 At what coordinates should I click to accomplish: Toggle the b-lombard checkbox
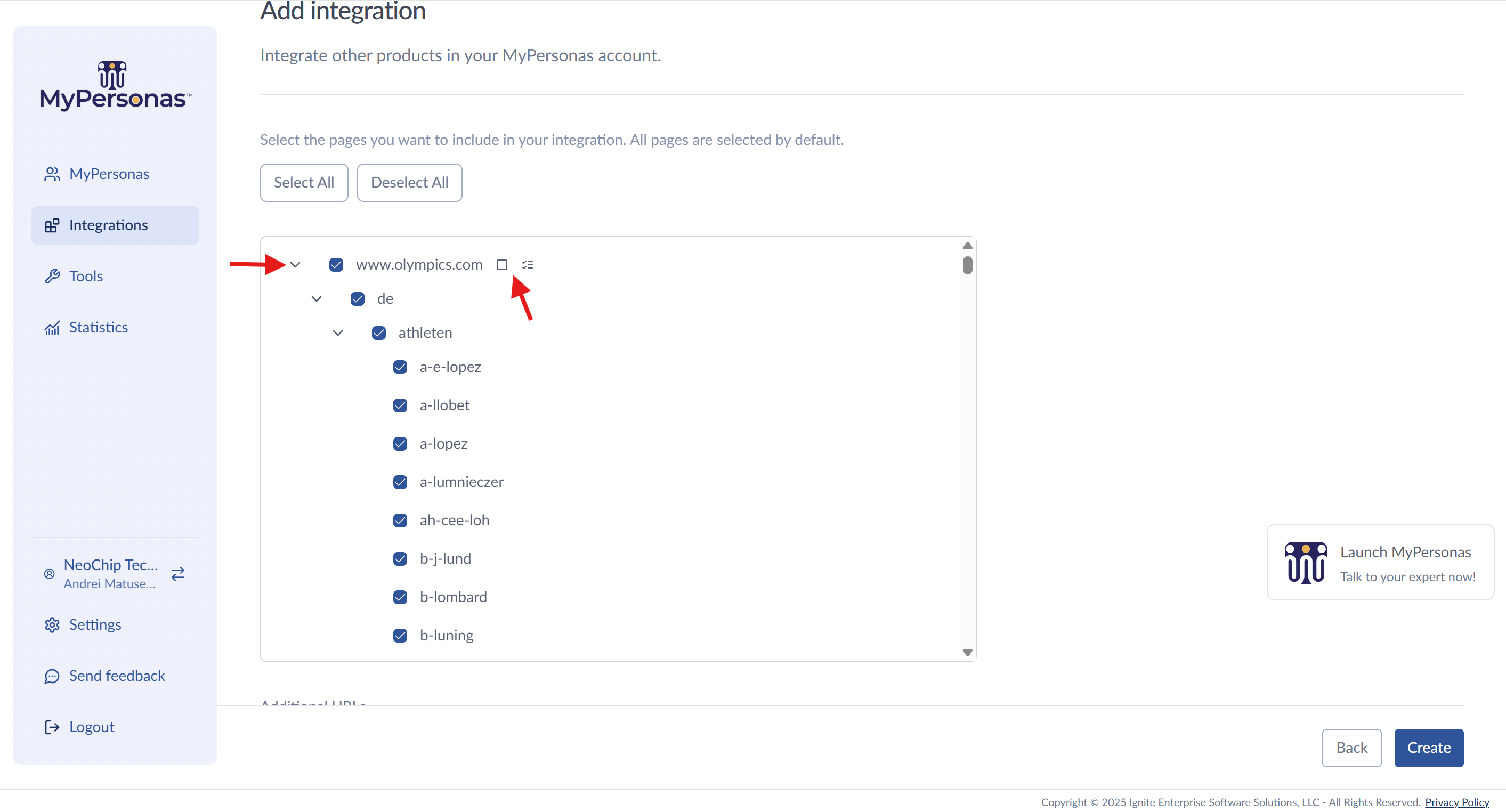pyautogui.click(x=400, y=597)
